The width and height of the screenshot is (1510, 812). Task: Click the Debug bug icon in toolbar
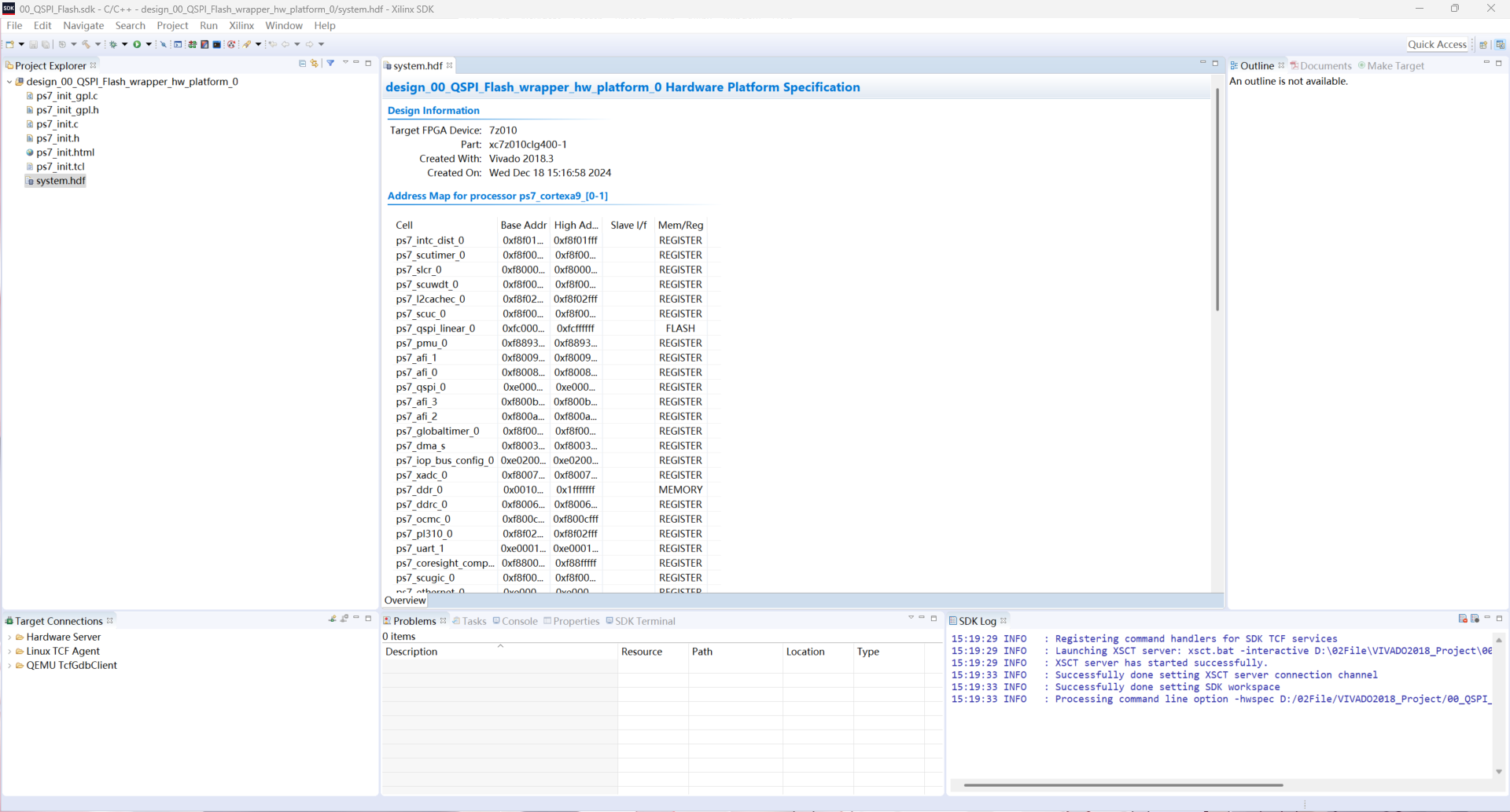pyautogui.click(x=113, y=45)
